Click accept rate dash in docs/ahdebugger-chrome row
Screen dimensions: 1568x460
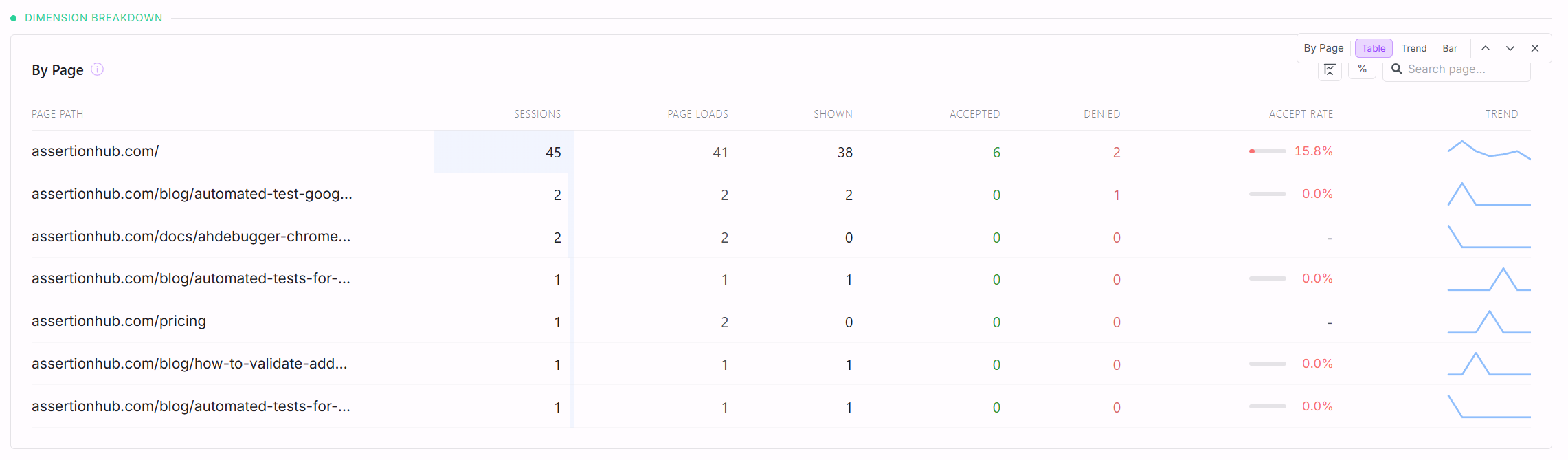click(x=1330, y=239)
